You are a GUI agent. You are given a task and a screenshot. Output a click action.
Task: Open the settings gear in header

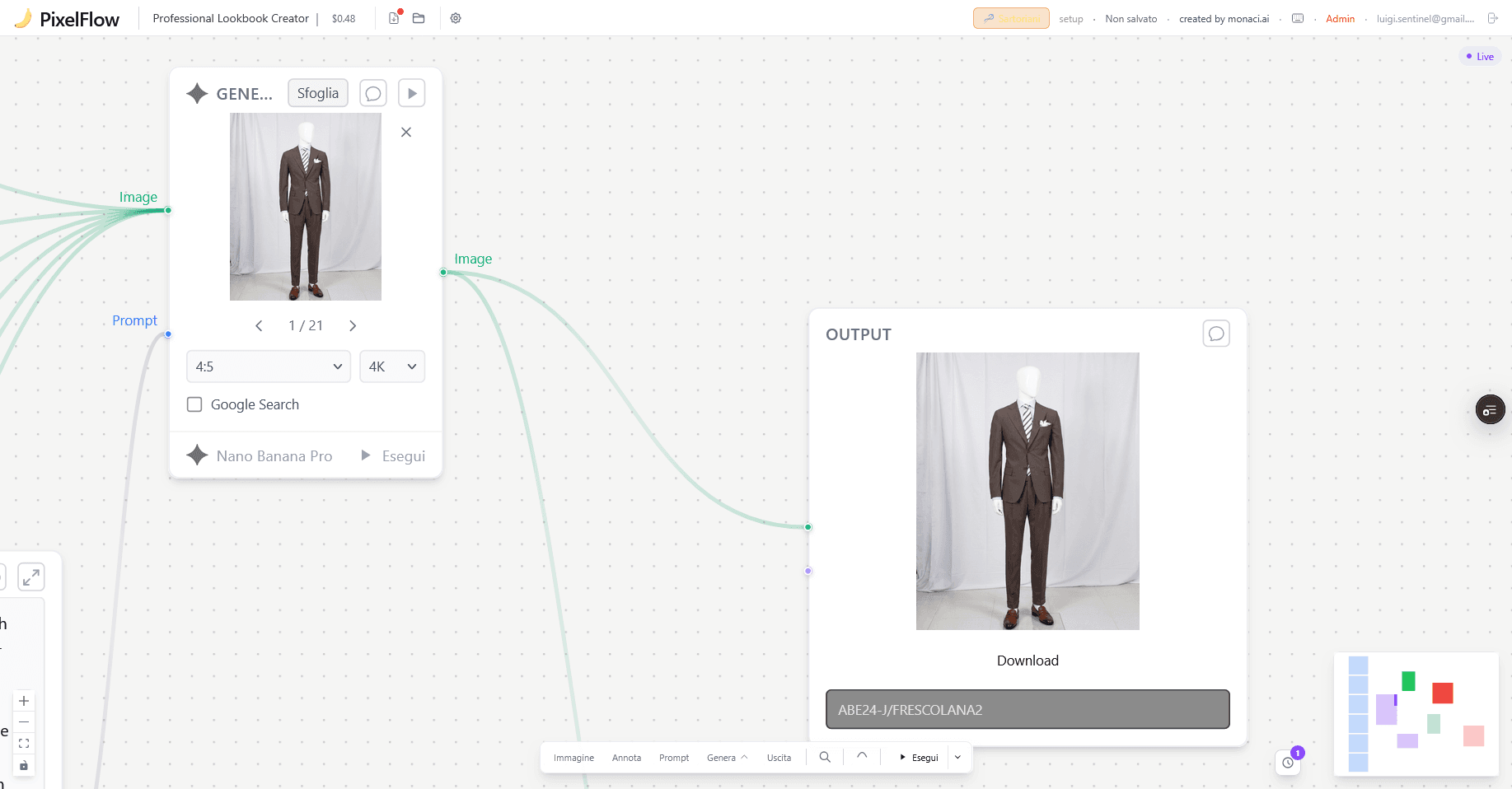456,18
